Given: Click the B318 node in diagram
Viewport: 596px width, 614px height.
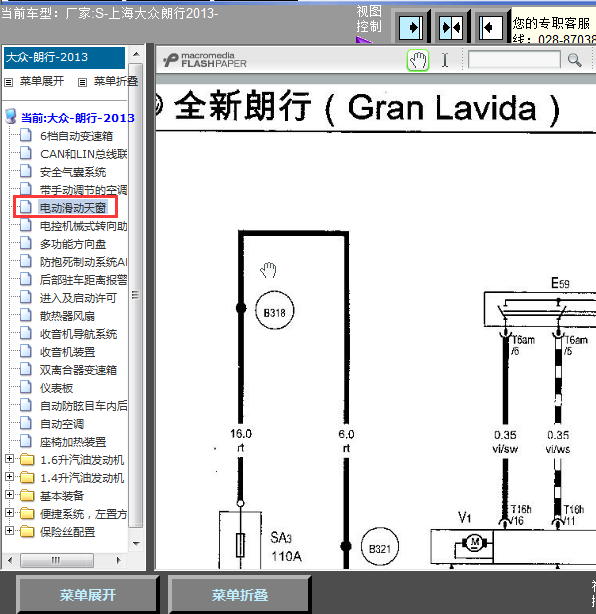Looking at the screenshot, I should tap(275, 312).
